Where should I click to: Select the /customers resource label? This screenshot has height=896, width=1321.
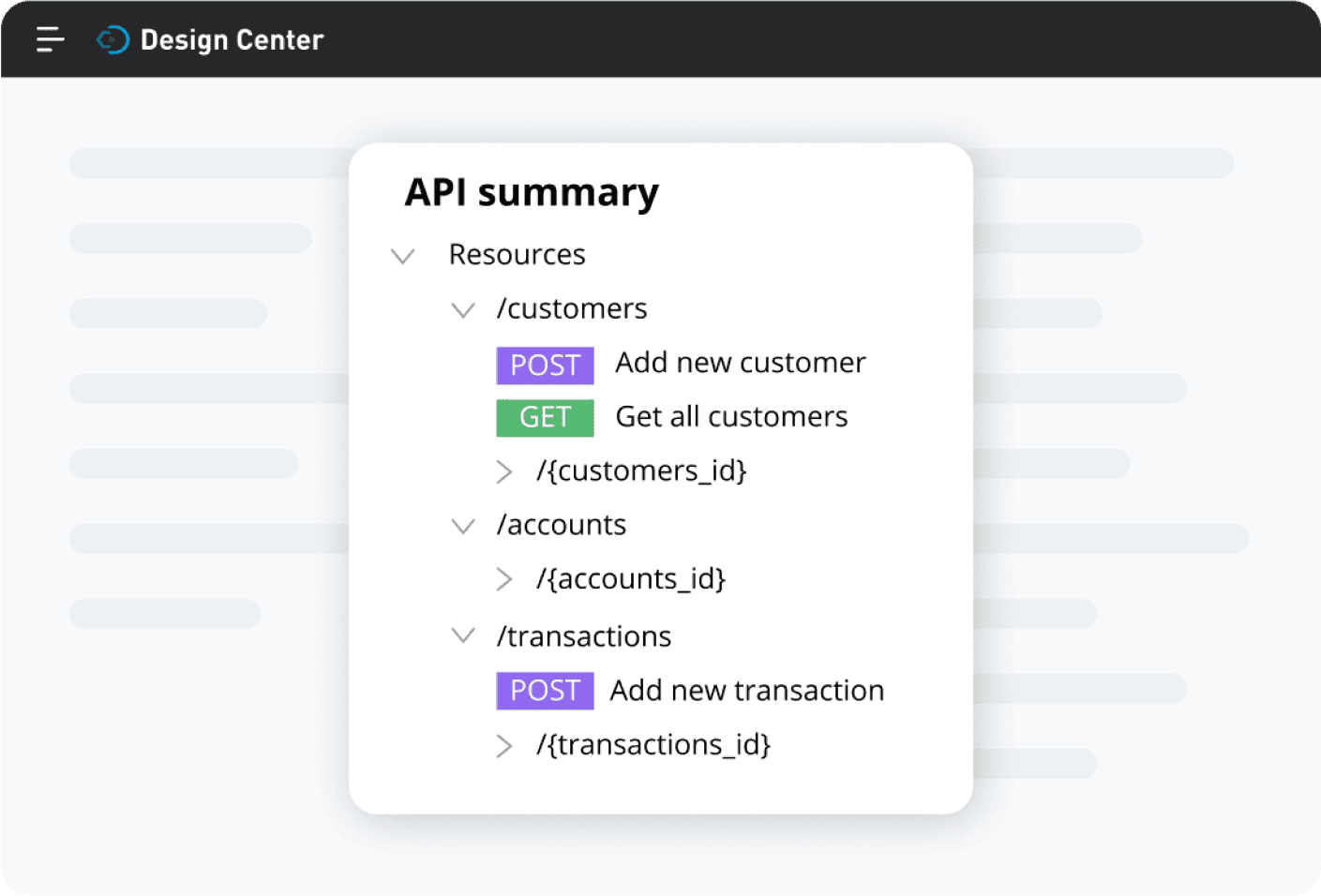point(572,308)
